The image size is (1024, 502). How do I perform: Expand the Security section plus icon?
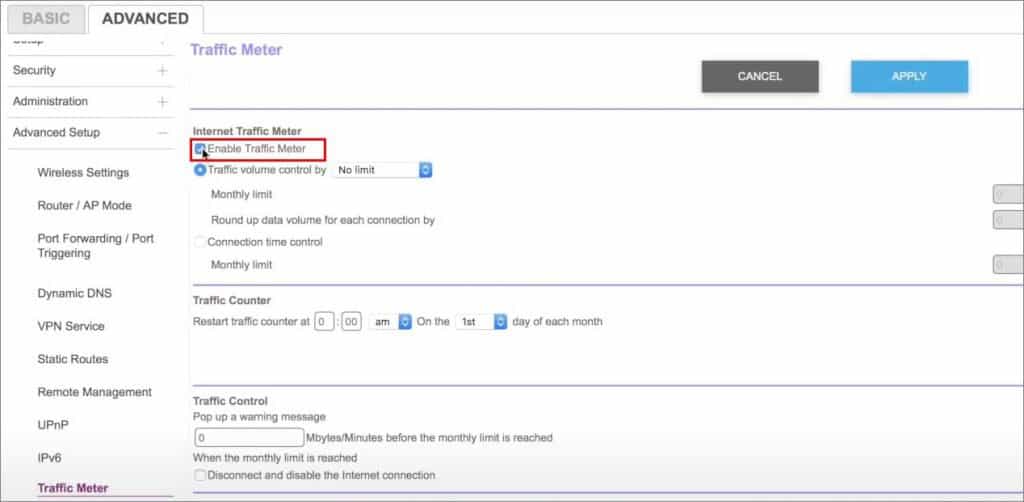[162, 71]
